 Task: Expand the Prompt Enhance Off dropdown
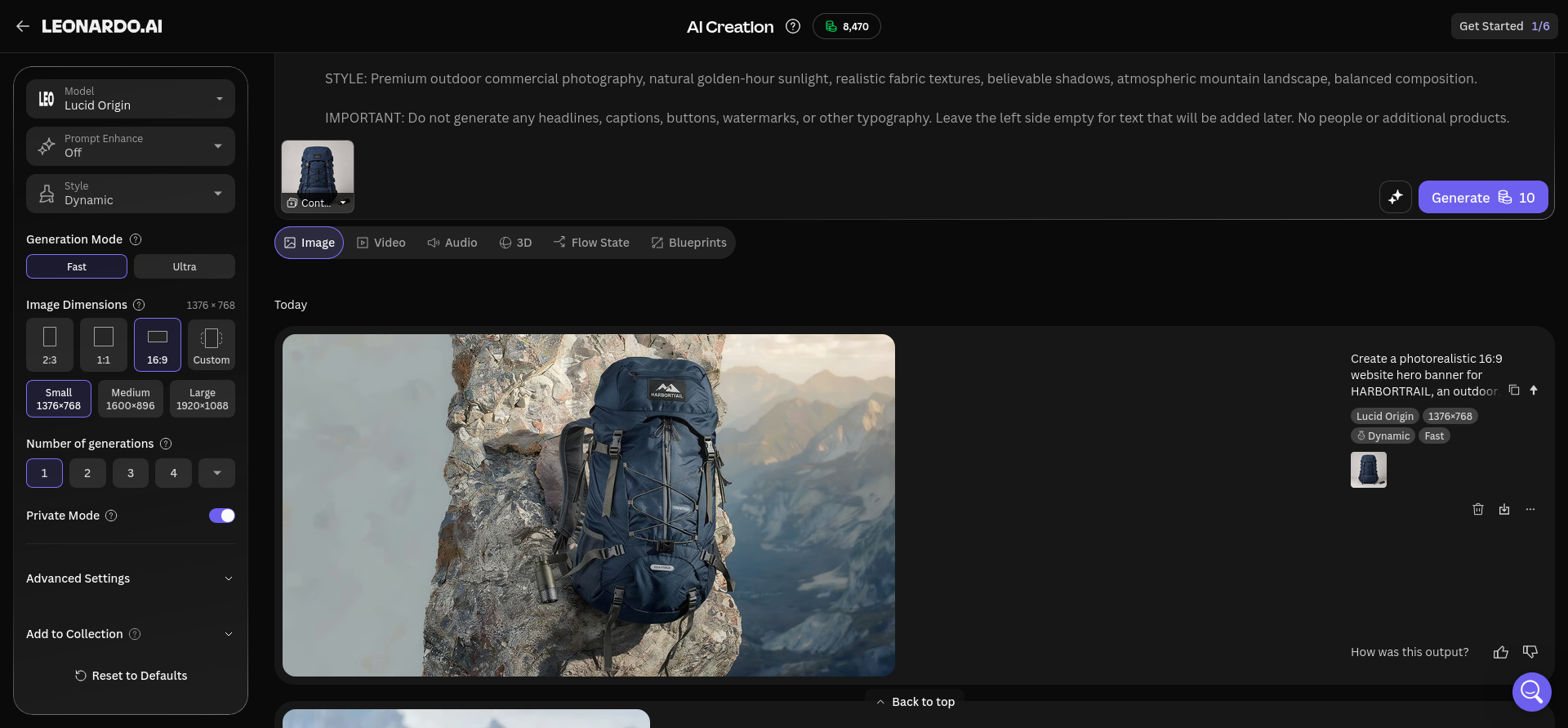[131, 146]
